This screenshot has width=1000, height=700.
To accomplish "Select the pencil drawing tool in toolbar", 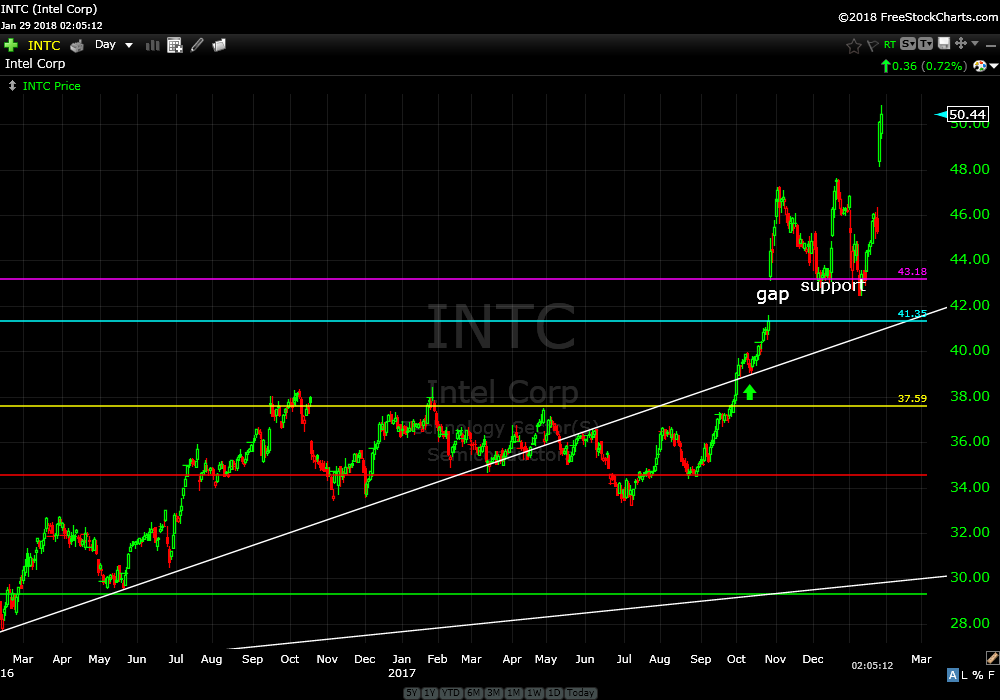I will [x=197, y=45].
